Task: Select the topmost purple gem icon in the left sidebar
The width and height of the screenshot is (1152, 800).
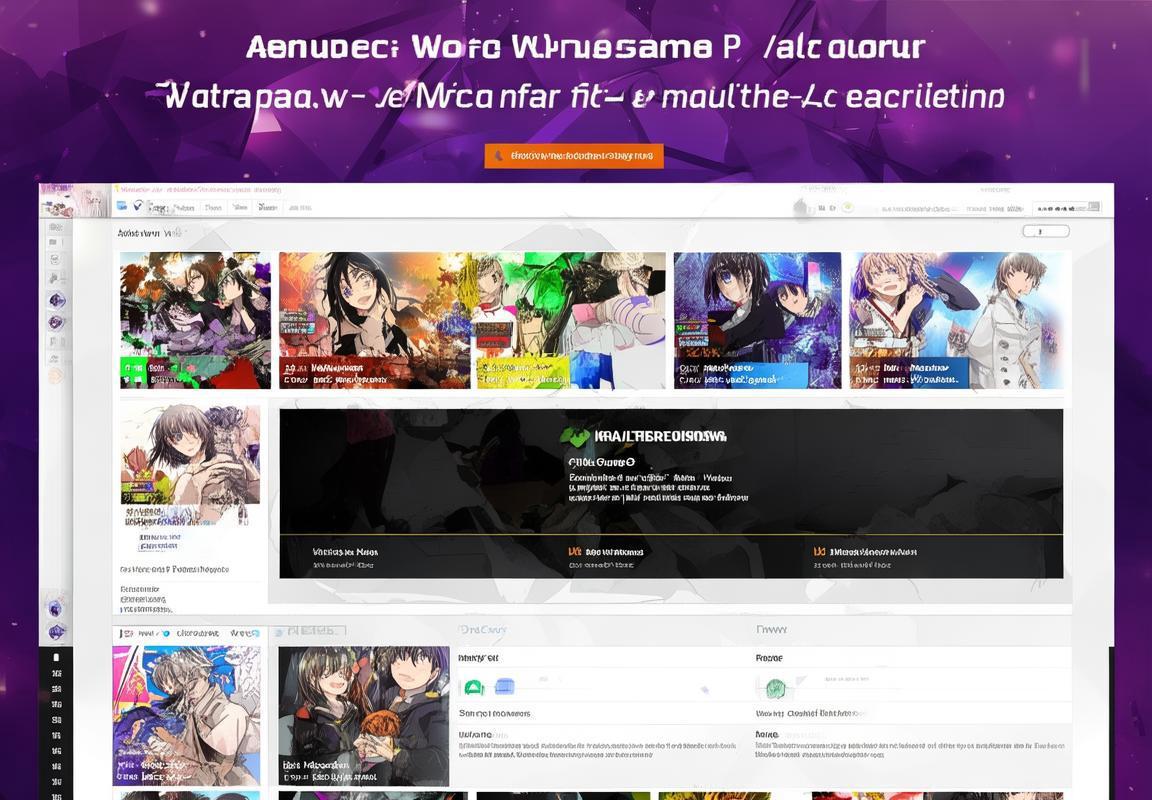Action: pos(57,300)
